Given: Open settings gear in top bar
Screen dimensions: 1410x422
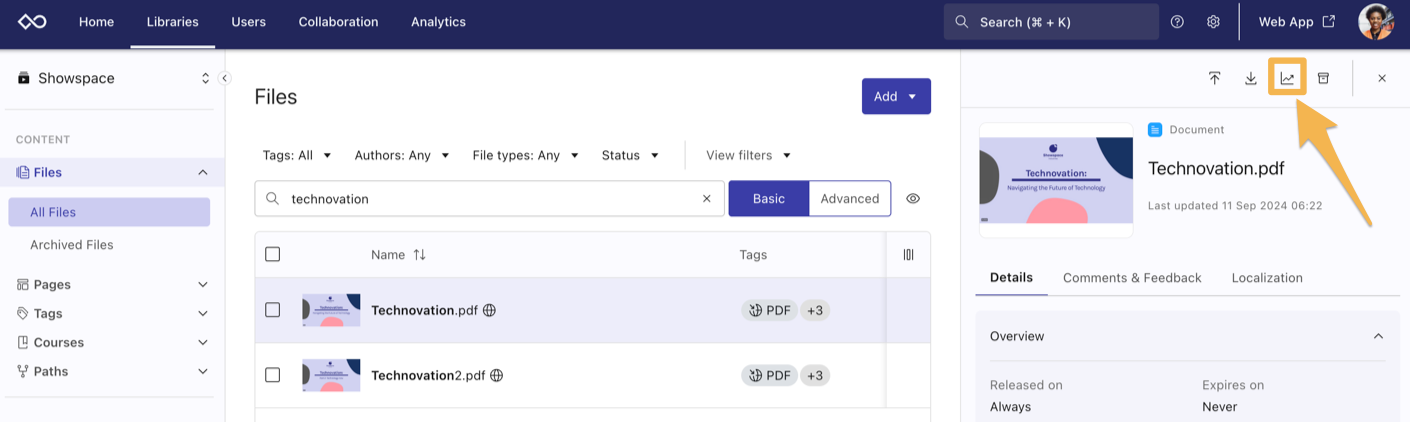Looking at the screenshot, I should click(x=1213, y=22).
